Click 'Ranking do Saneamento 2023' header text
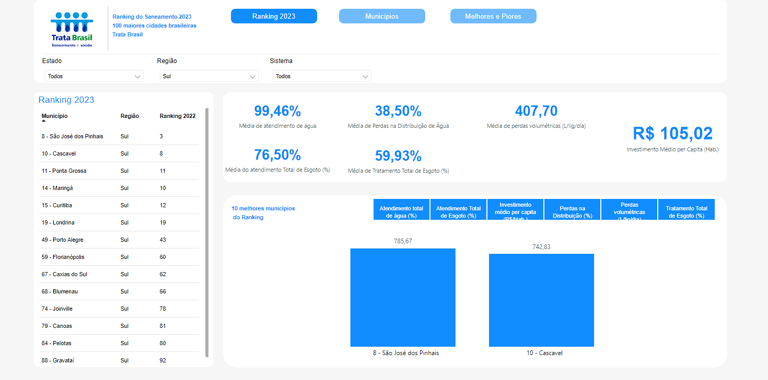 [x=152, y=17]
